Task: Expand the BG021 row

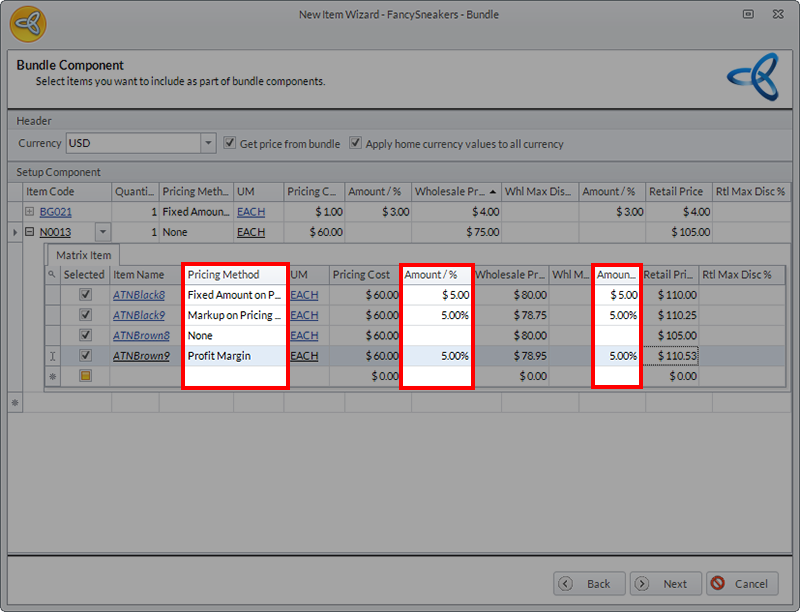Action: pyautogui.click(x=30, y=212)
